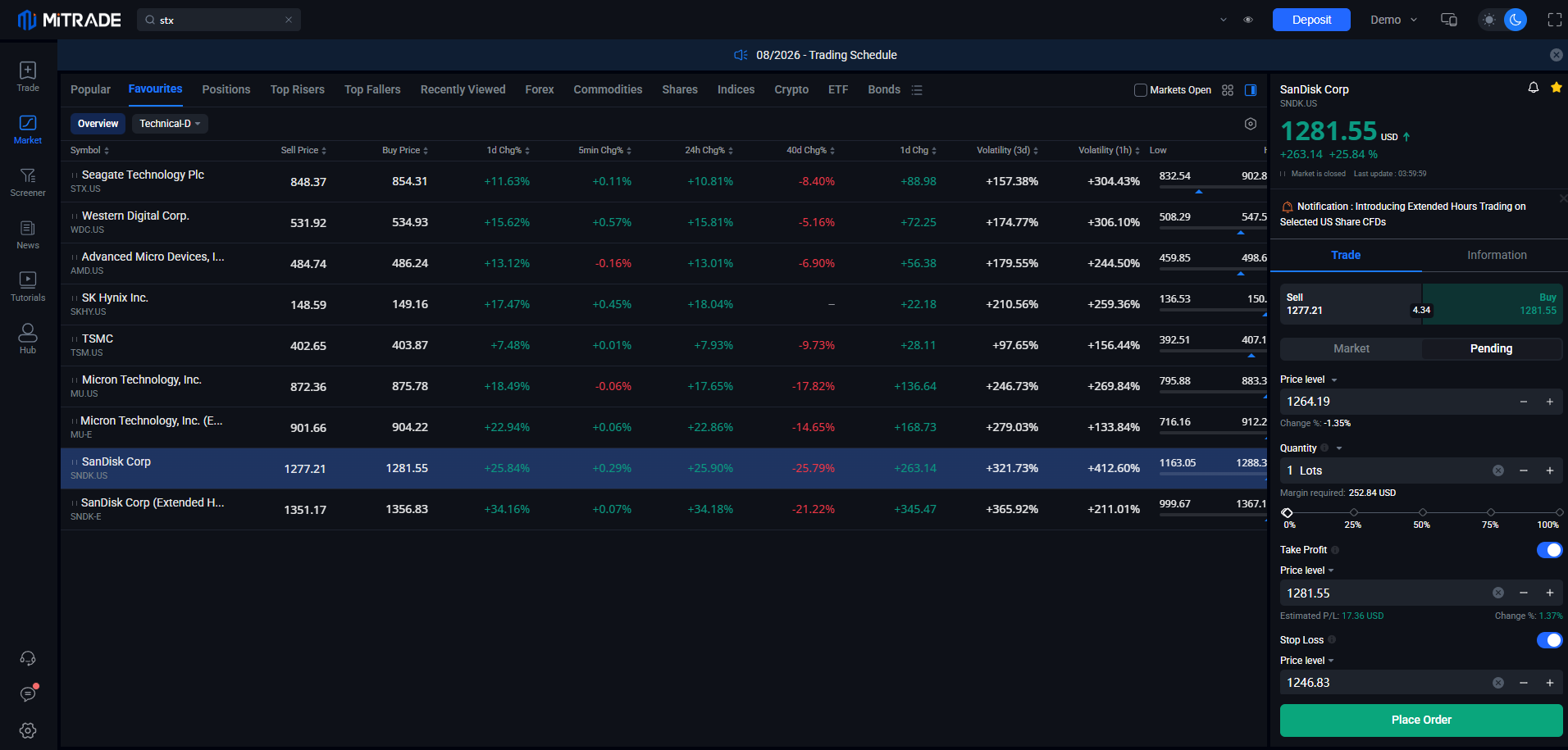Select the Buy 1281.55 side
The image size is (1568, 750).
1493,304
